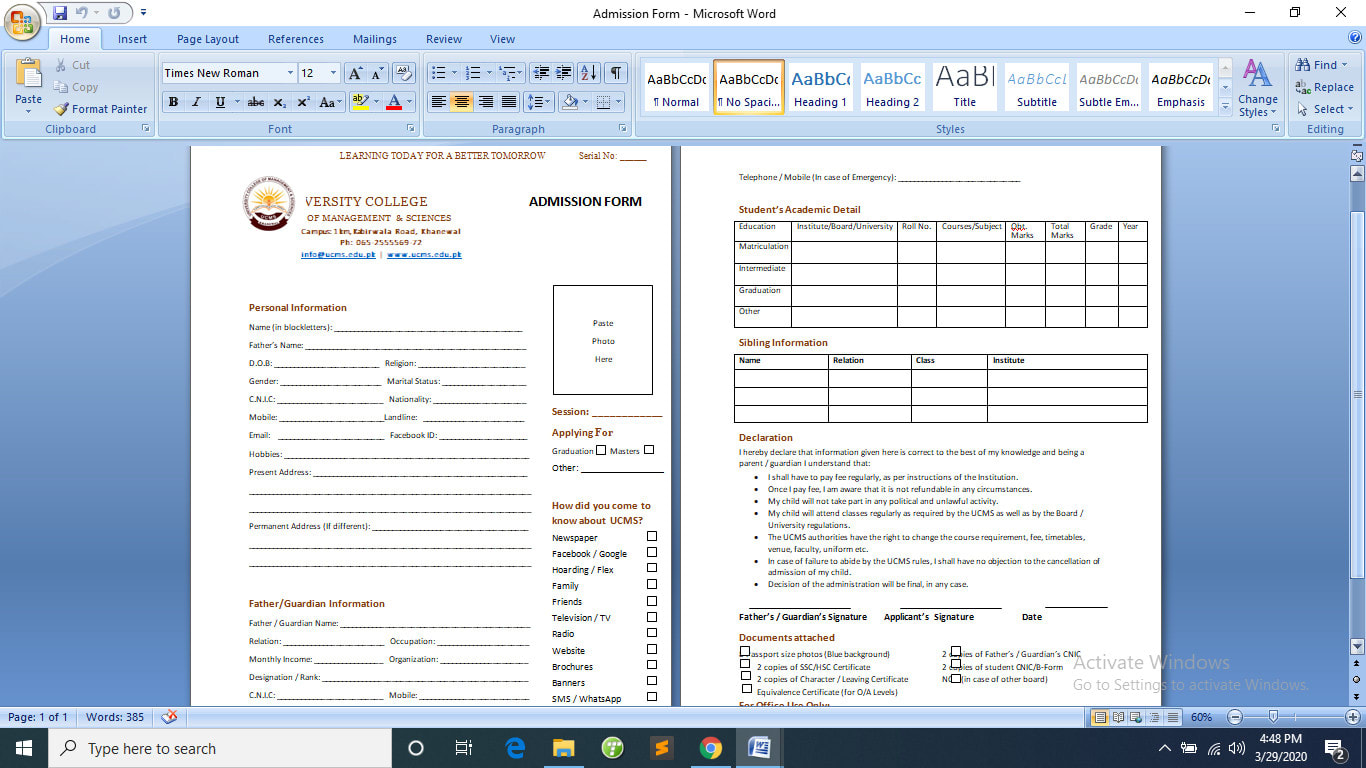Tick the Radio checkbox
Screen dimensions: 1366x768
(x=652, y=633)
